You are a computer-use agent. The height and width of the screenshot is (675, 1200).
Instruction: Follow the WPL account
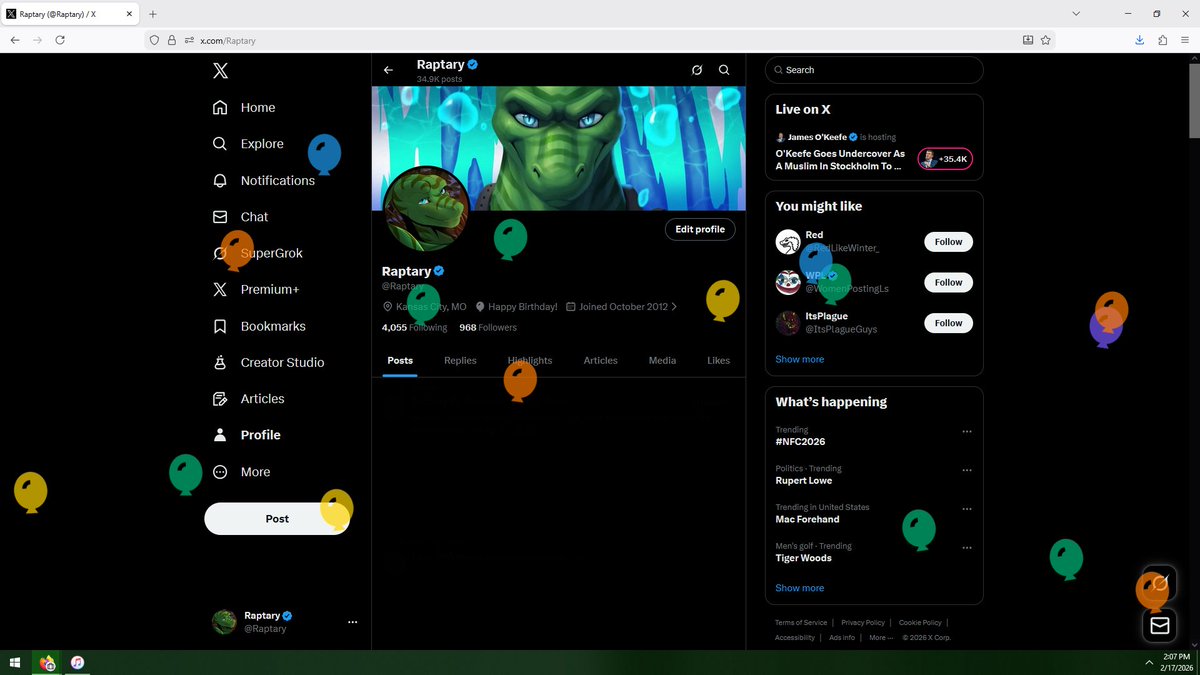point(948,282)
